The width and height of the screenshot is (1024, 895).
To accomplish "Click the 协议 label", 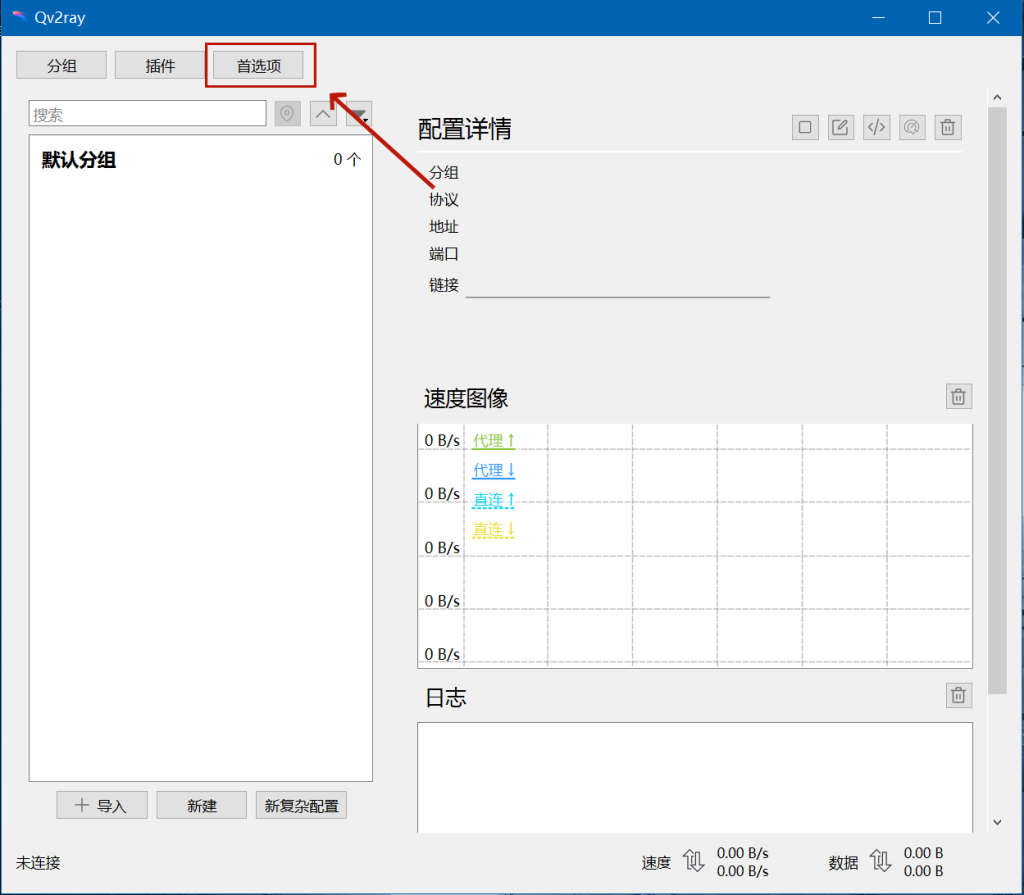I will click(444, 200).
